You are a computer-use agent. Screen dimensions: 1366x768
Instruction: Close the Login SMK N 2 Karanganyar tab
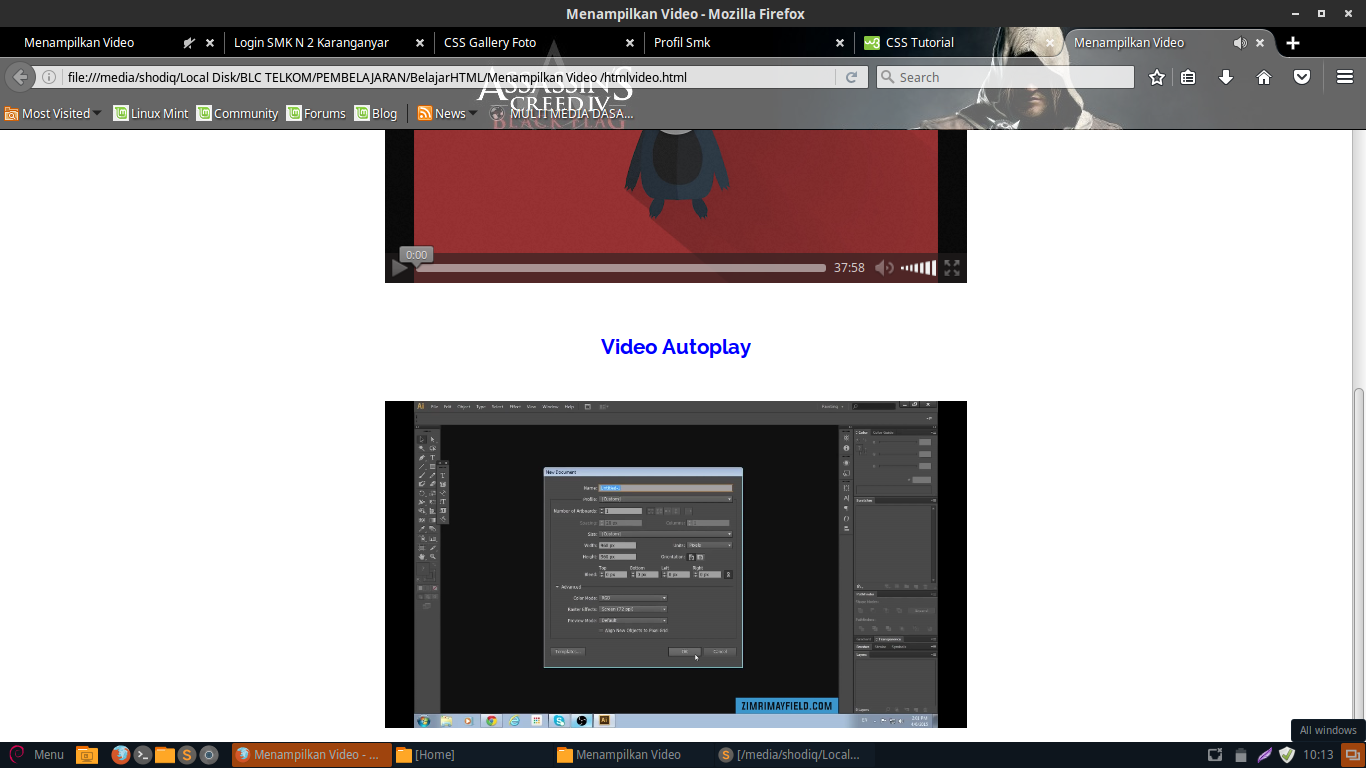point(420,43)
